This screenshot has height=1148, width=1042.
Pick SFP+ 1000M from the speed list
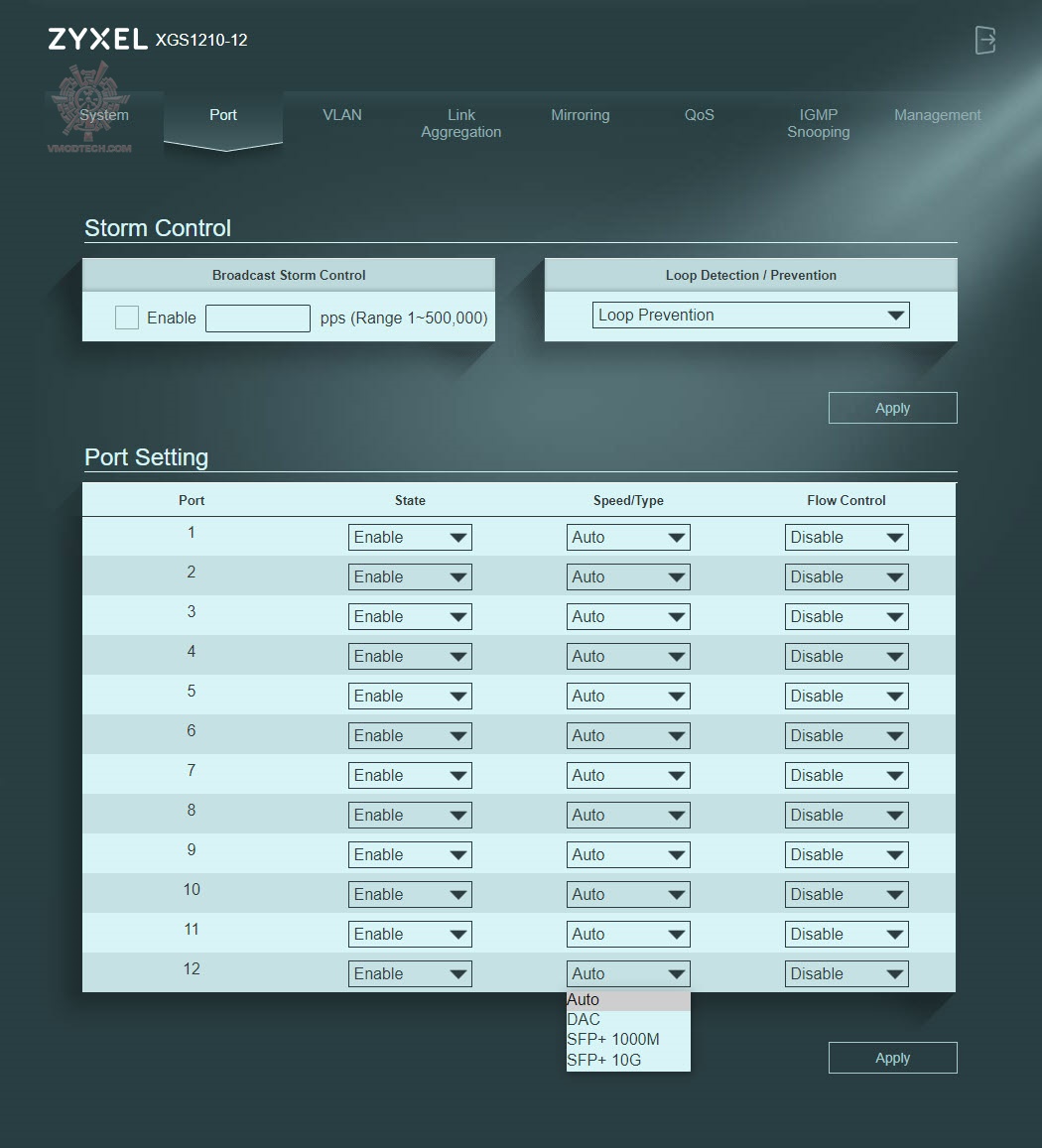[x=628, y=1040]
